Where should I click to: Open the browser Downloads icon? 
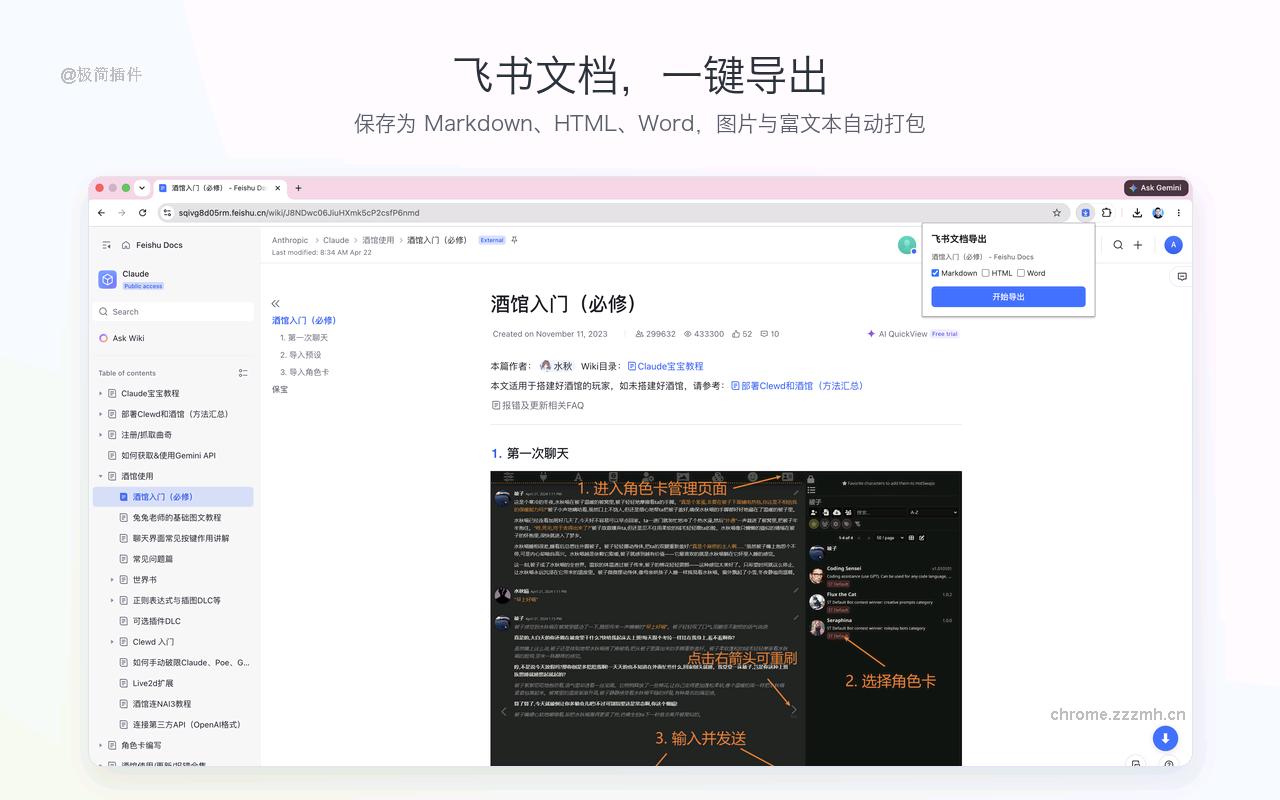1137,213
